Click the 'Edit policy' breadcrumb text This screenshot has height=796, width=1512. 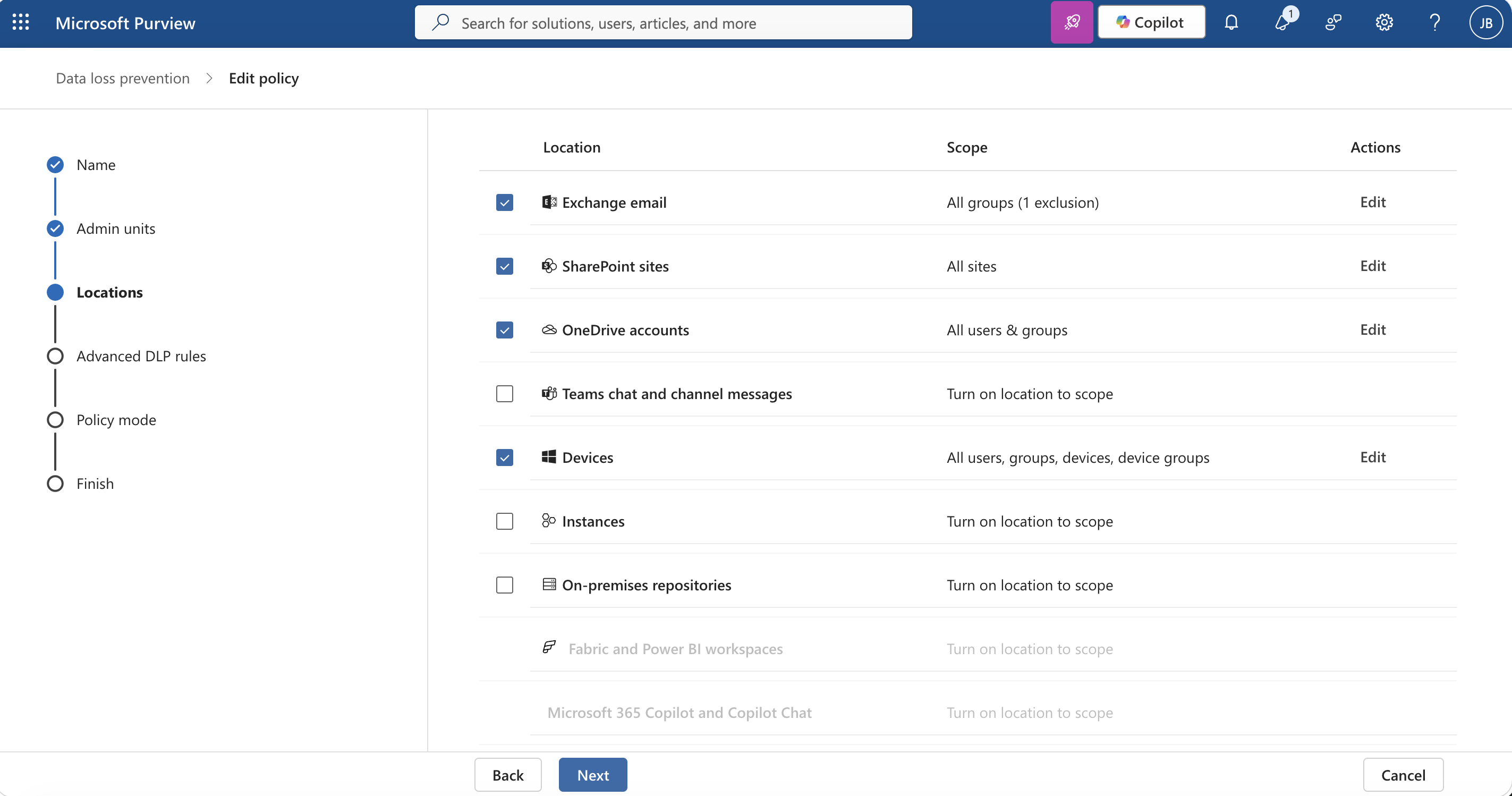(x=264, y=78)
